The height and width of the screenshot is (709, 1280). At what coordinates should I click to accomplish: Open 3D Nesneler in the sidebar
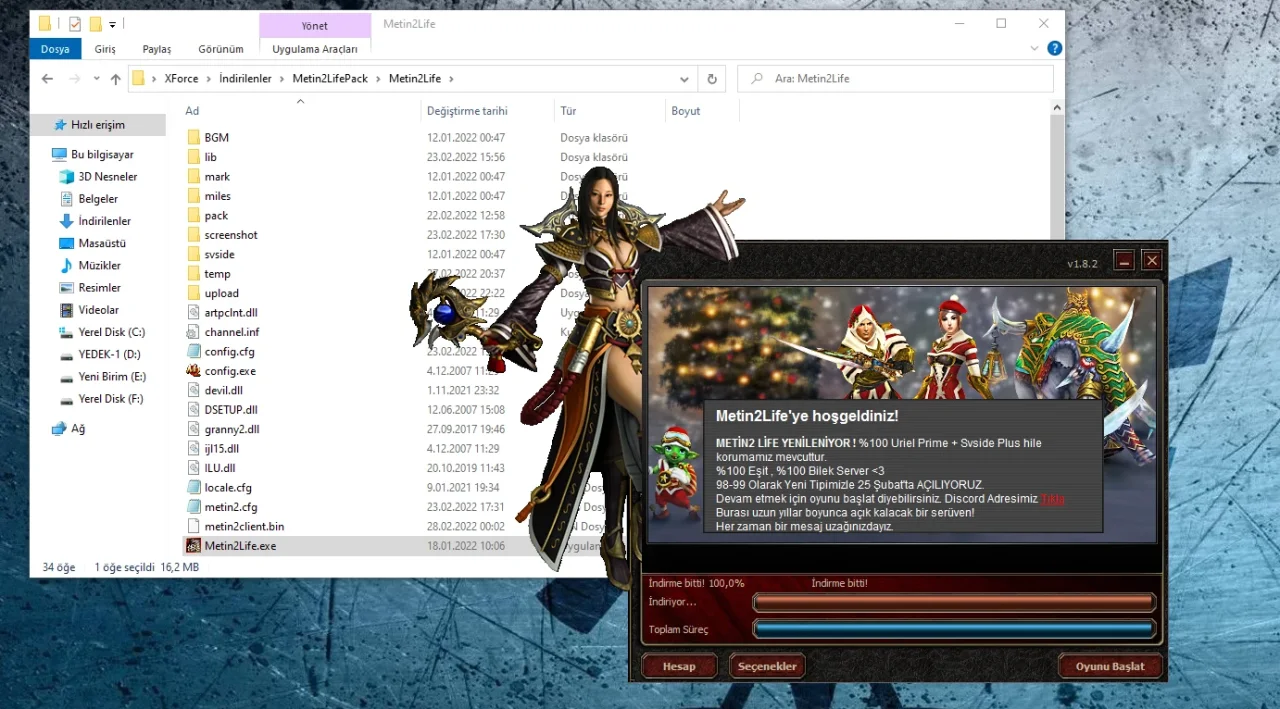coord(108,177)
